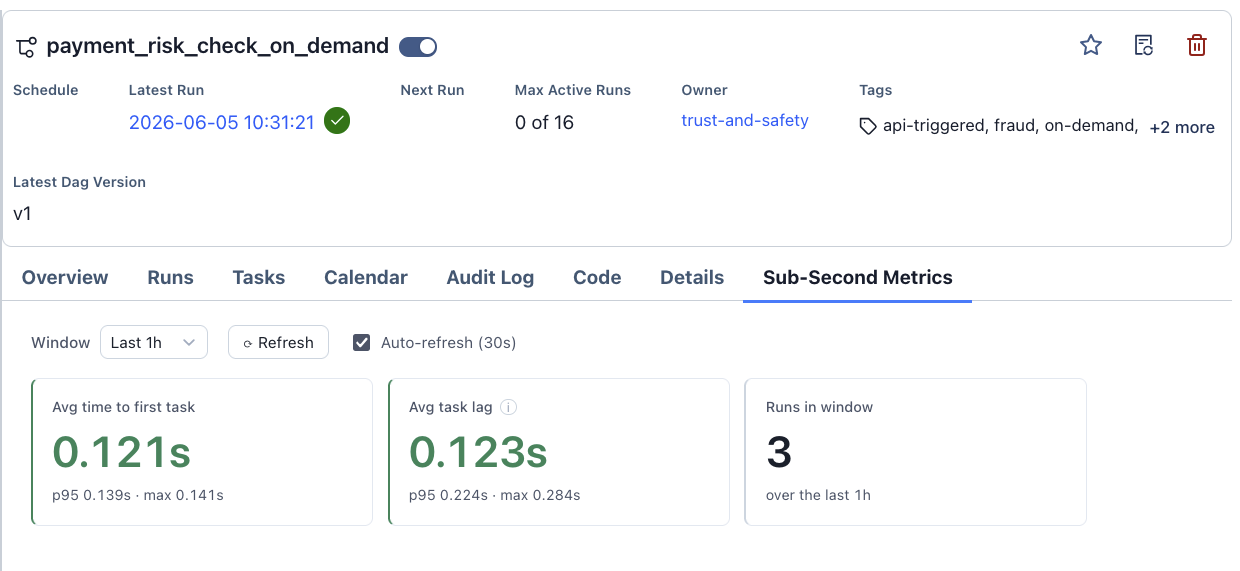1240x571 pixels.
Task: Favorite this DAG with the star icon
Action: [1091, 45]
